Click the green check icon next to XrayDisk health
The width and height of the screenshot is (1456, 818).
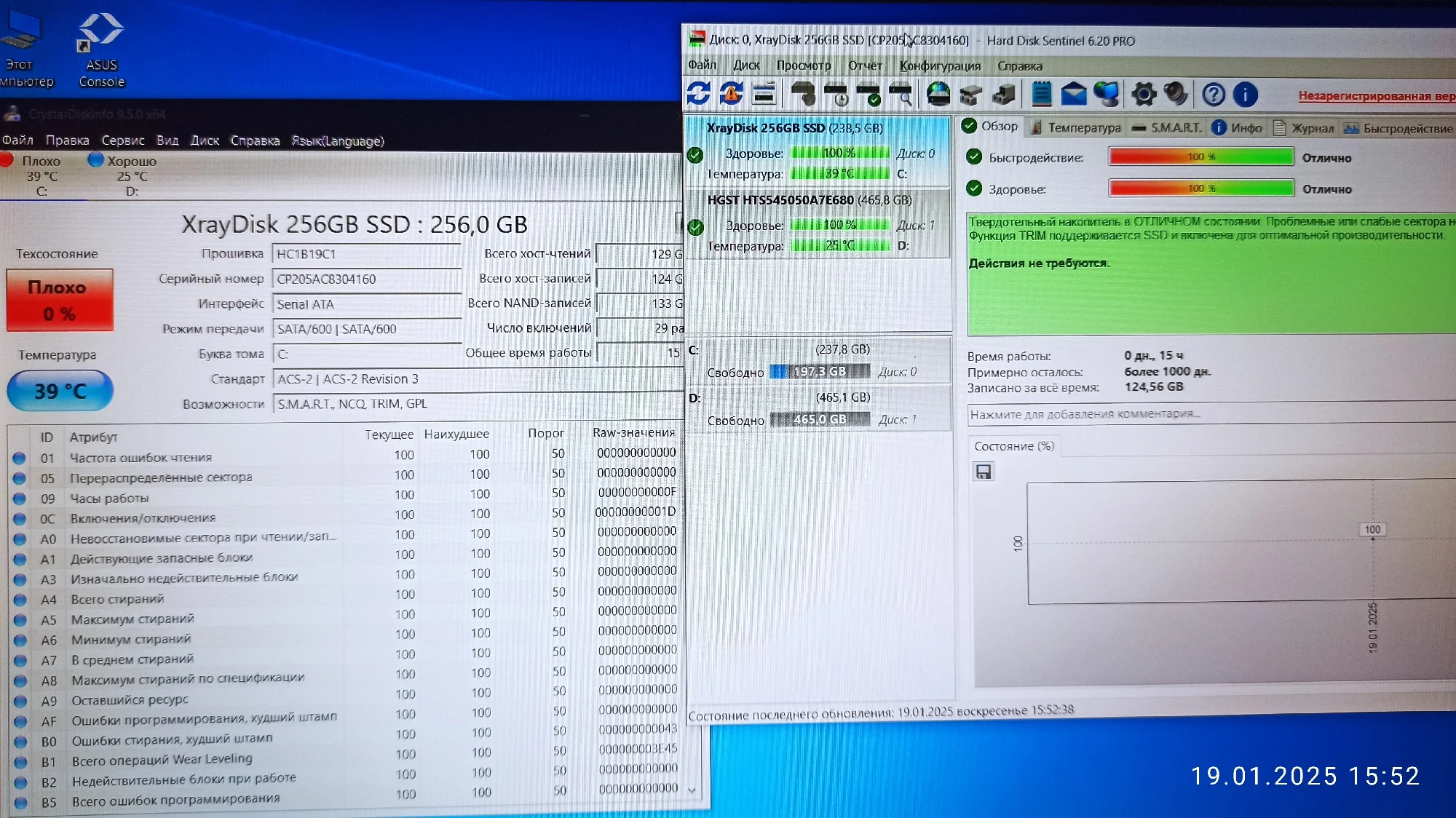coord(695,155)
